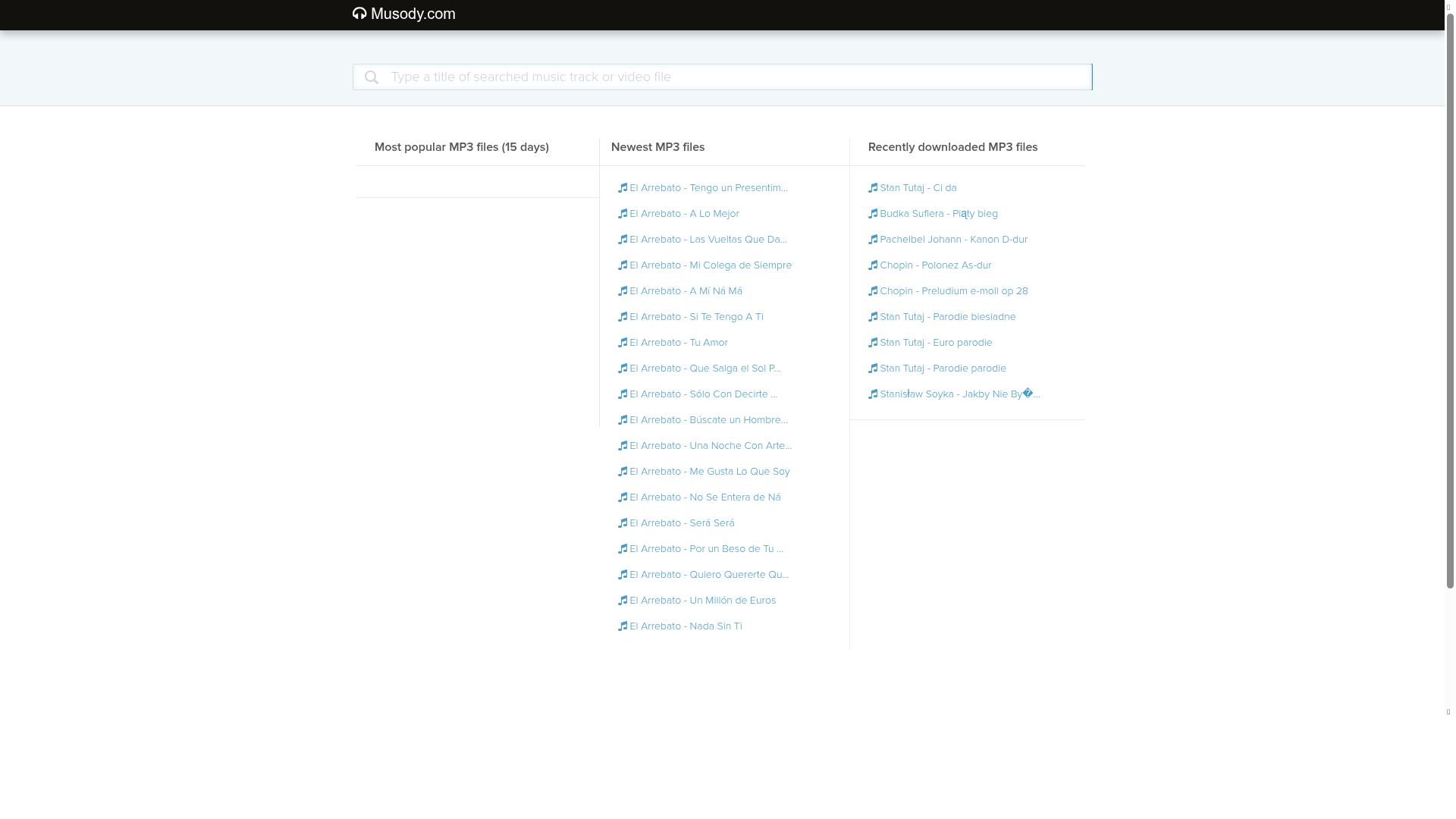Image resolution: width=1456 pixels, height=819 pixels.
Task: Click music note icon before Stan Tutaj - Ci da
Action: pos(873,188)
